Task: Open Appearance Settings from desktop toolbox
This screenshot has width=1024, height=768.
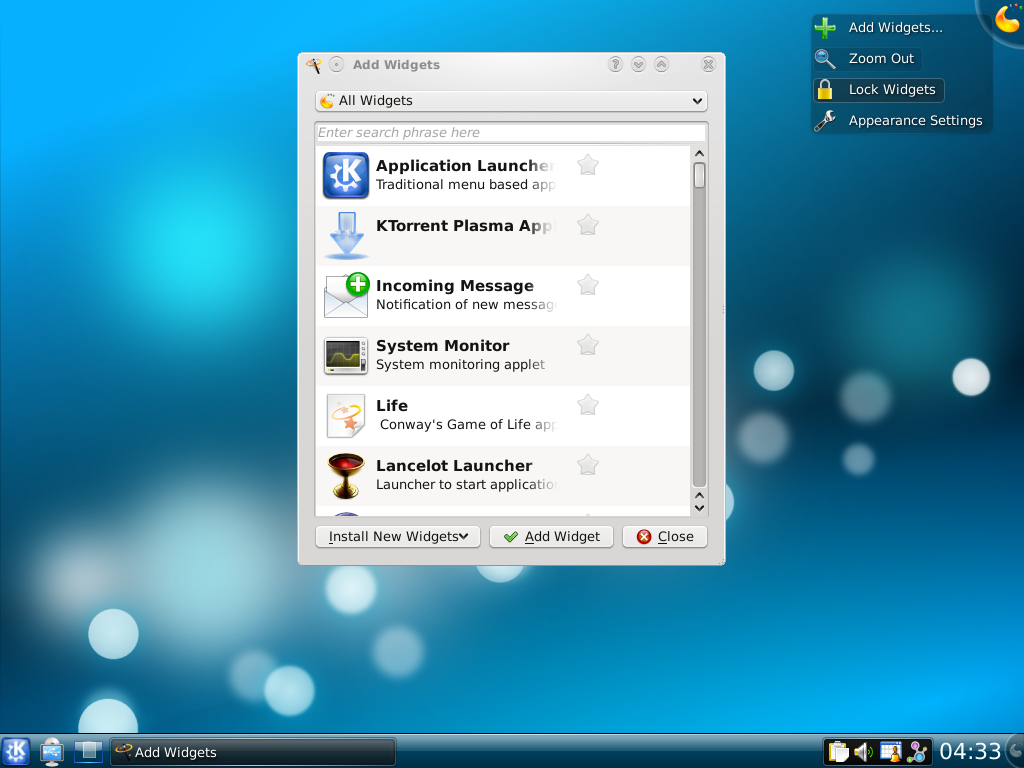Action: click(x=915, y=120)
